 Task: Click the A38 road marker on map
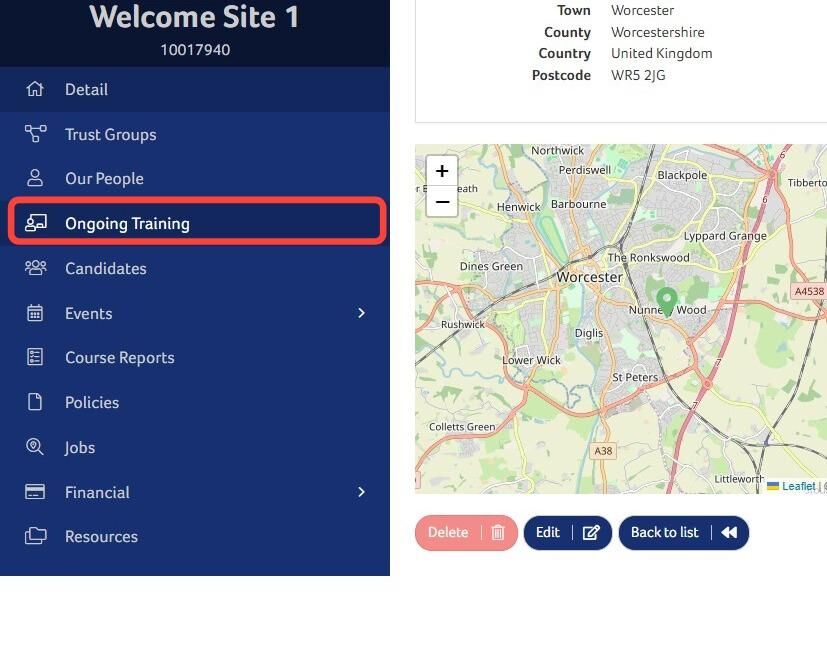[603, 451]
